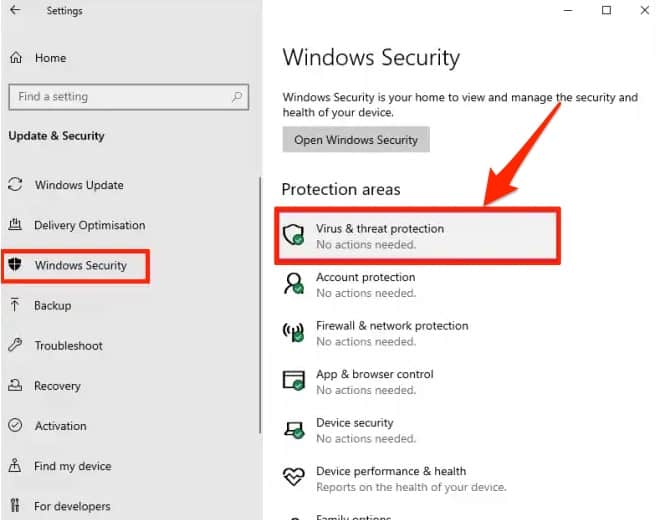Maximize the Settings window

(x=606, y=11)
